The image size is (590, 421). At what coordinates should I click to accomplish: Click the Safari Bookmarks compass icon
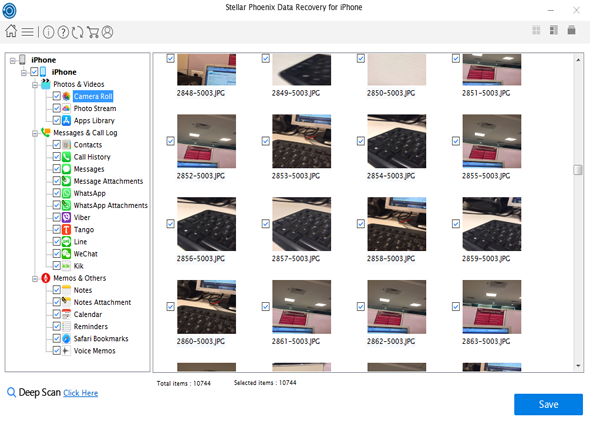(66, 339)
